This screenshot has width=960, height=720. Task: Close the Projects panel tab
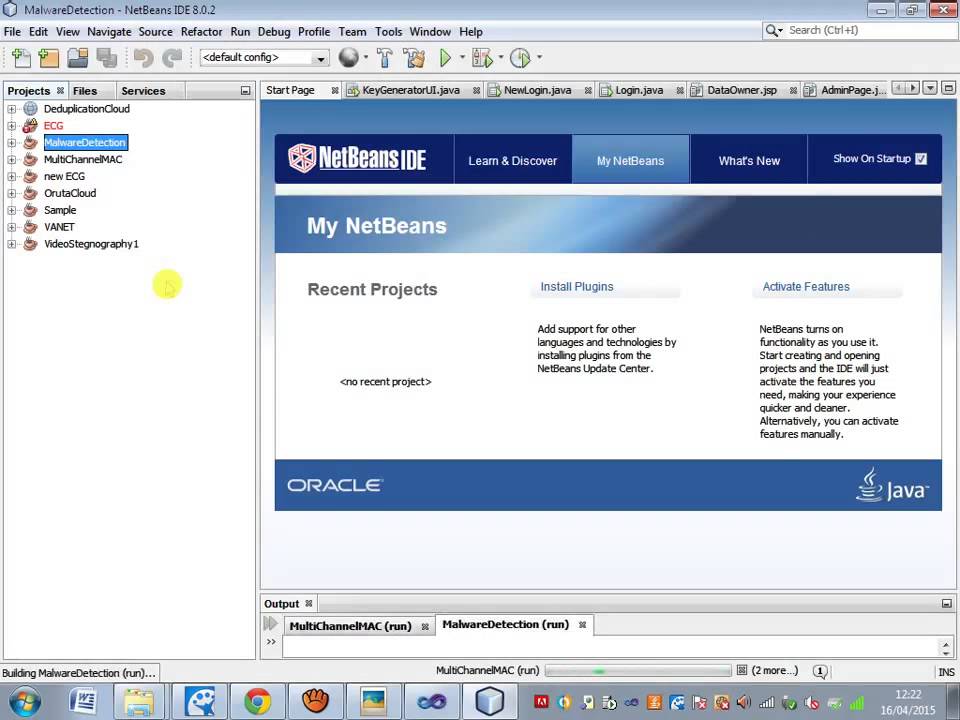click(60, 91)
